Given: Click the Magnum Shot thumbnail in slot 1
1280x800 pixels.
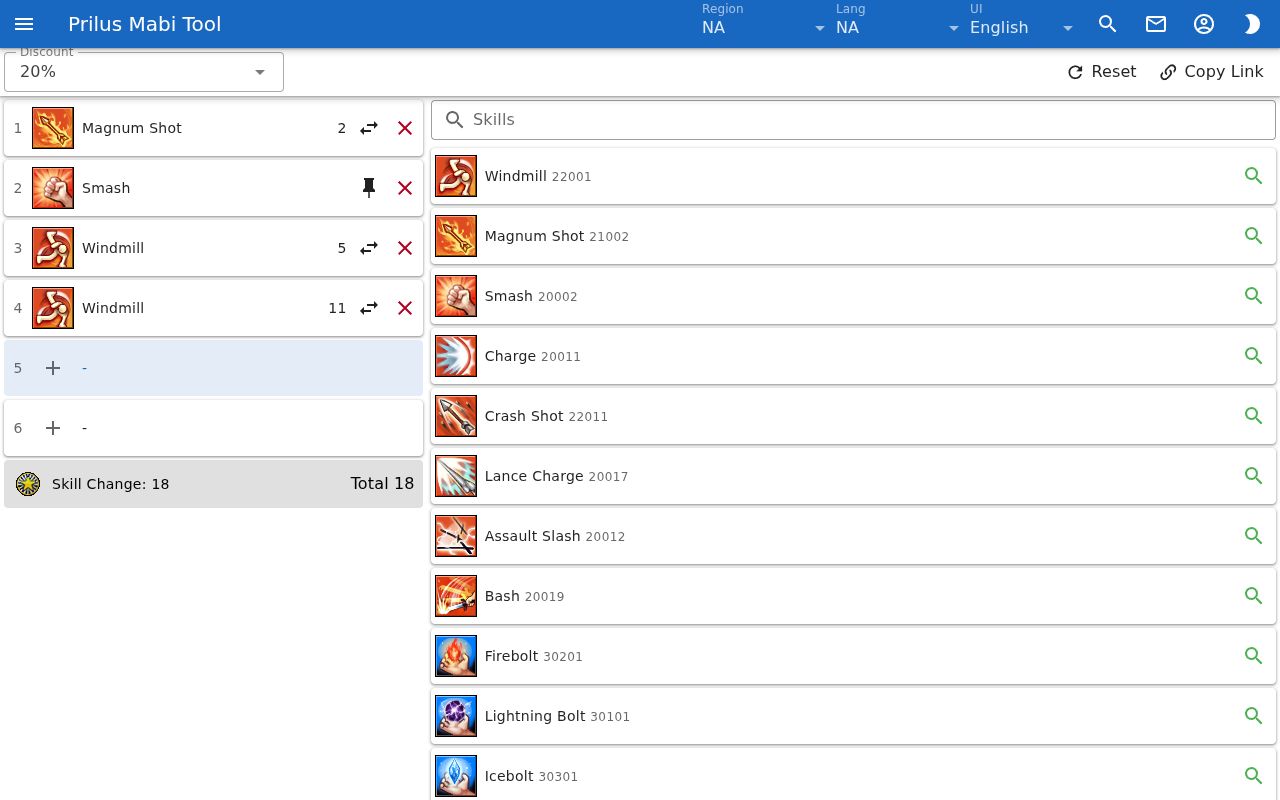Looking at the screenshot, I should tap(53, 128).
